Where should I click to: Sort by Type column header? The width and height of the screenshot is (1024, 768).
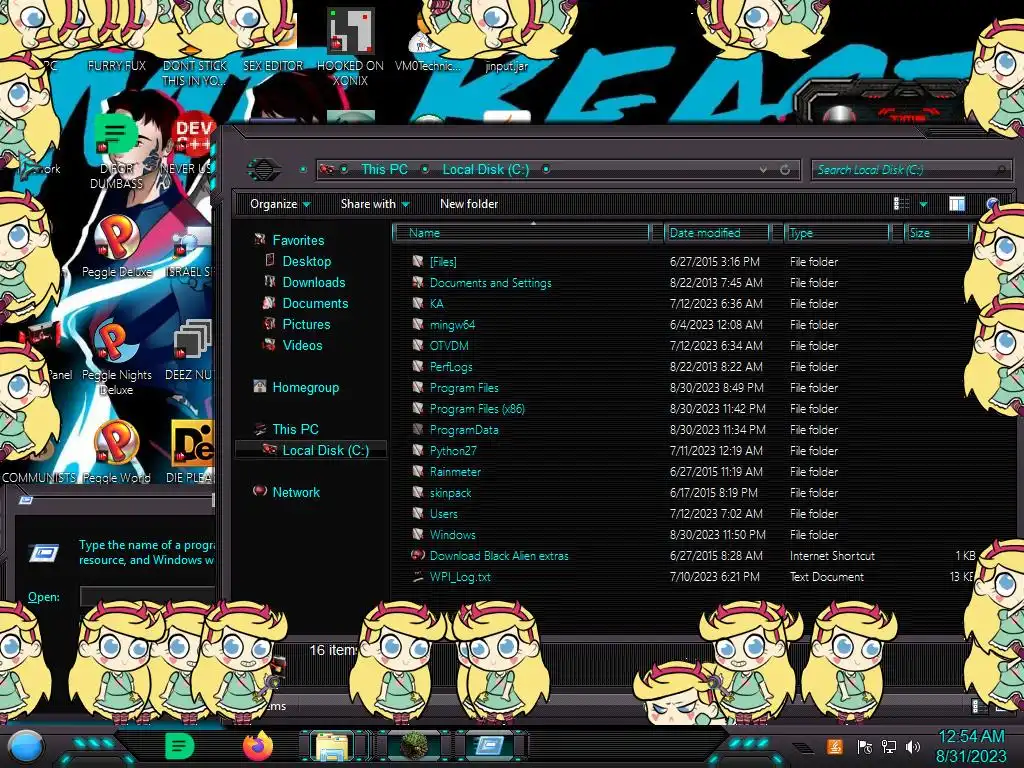(837, 233)
